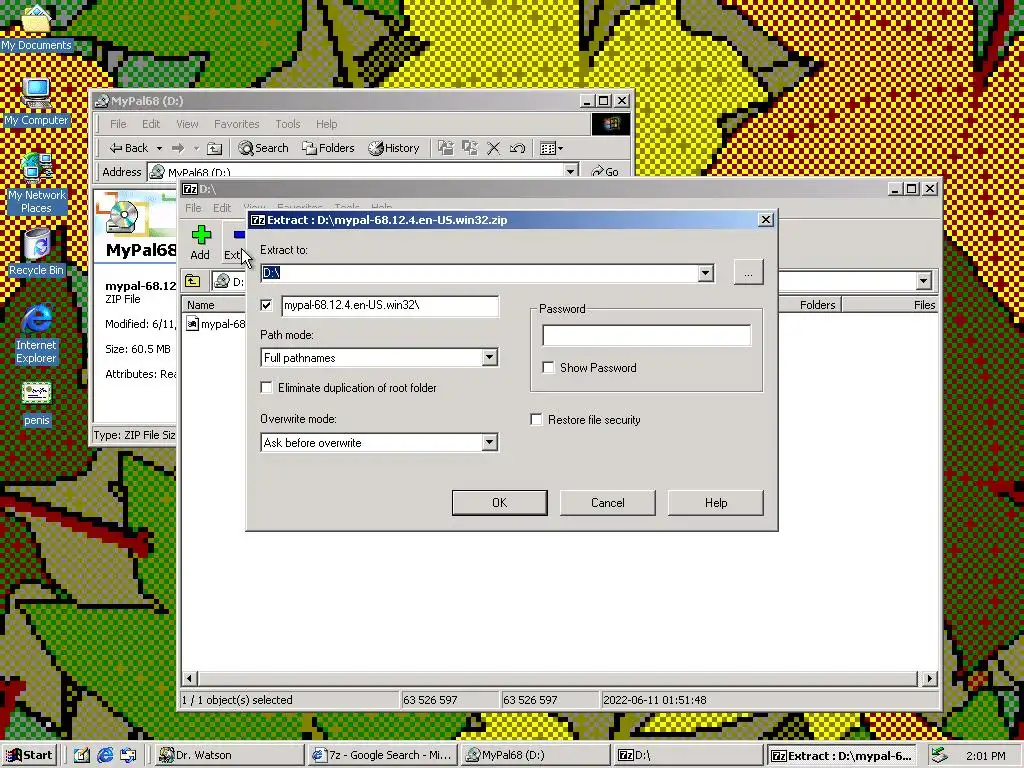Click the Show Desktop quick launch icon

[81, 755]
